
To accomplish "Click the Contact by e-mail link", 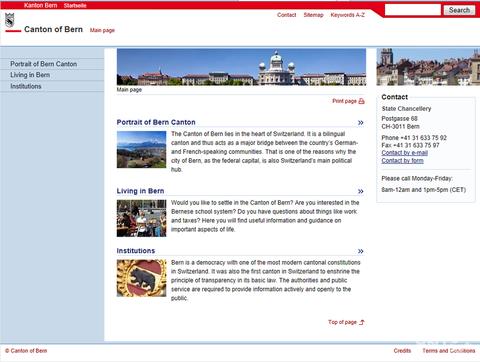I will pos(404,153).
